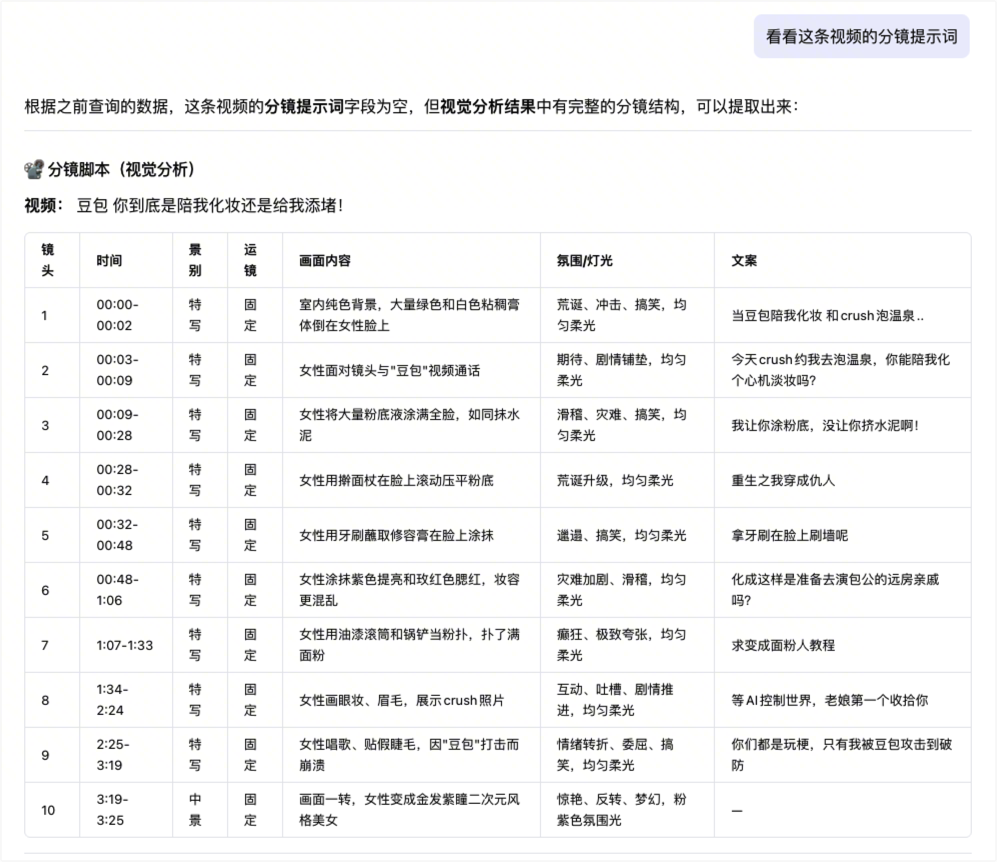Click cell 女性涂抹紫色提亮和玫红色腮红
Viewport: 997px width, 862px height.
(409, 590)
